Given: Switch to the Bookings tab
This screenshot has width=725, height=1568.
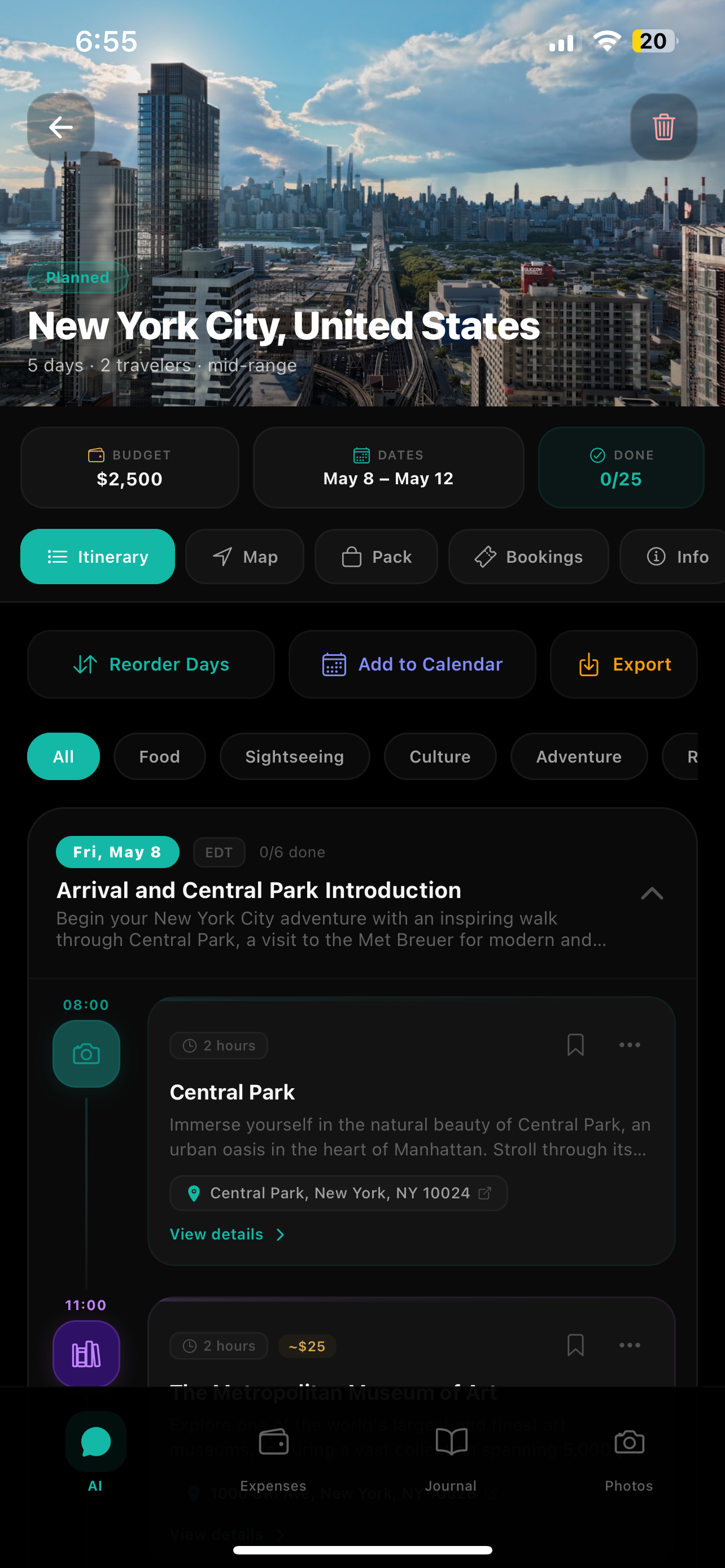Looking at the screenshot, I should coord(529,557).
